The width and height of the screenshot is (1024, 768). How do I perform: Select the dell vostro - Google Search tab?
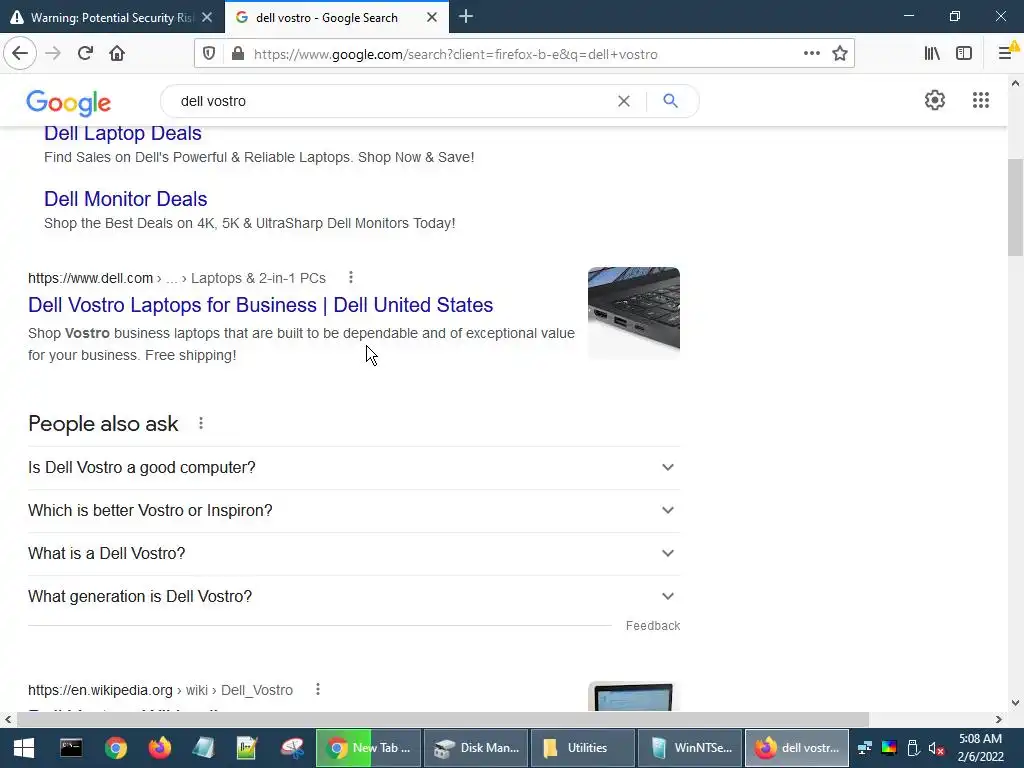(327, 18)
